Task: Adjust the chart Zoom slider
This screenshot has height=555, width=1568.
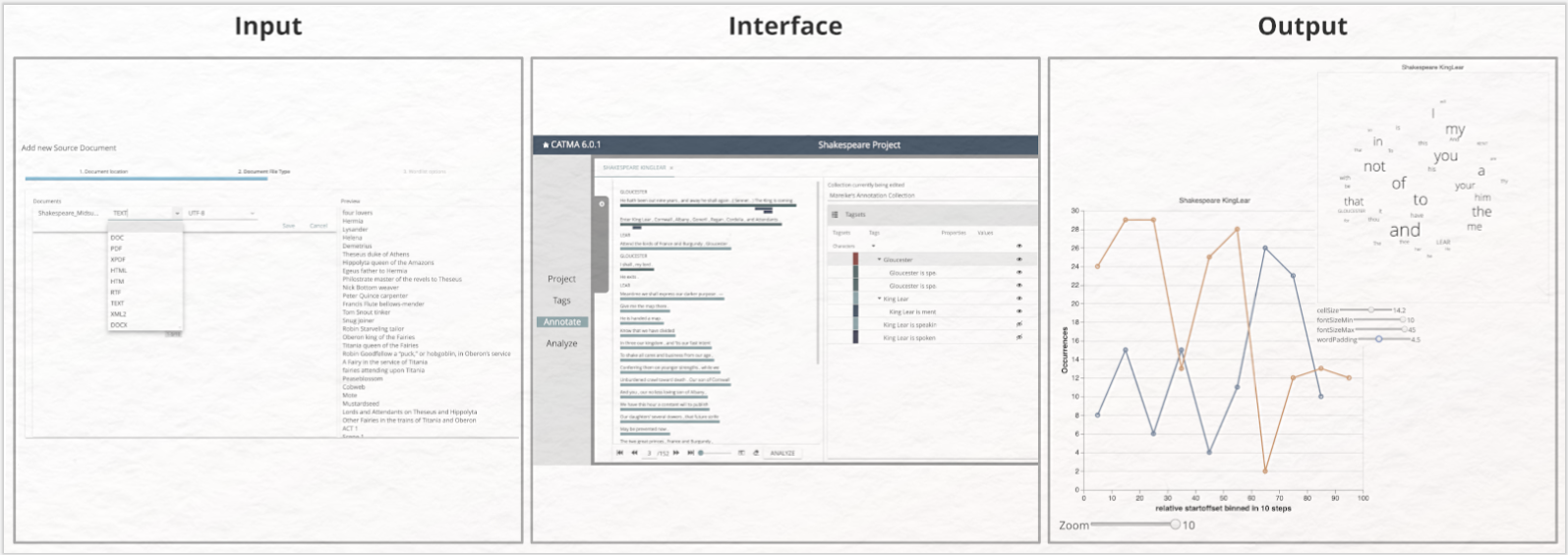Action: click(1134, 525)
